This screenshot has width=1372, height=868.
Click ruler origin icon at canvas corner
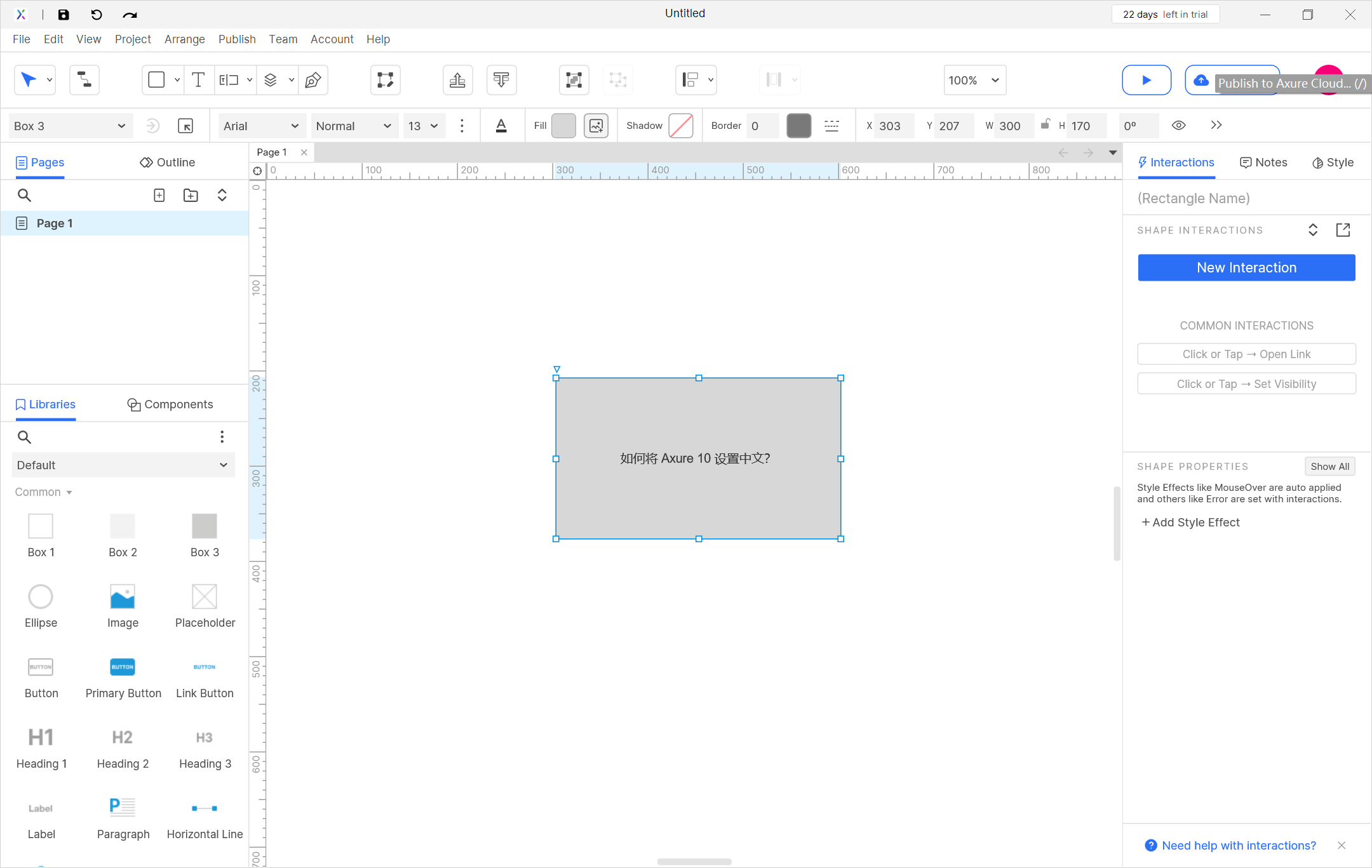click(257, 171)
